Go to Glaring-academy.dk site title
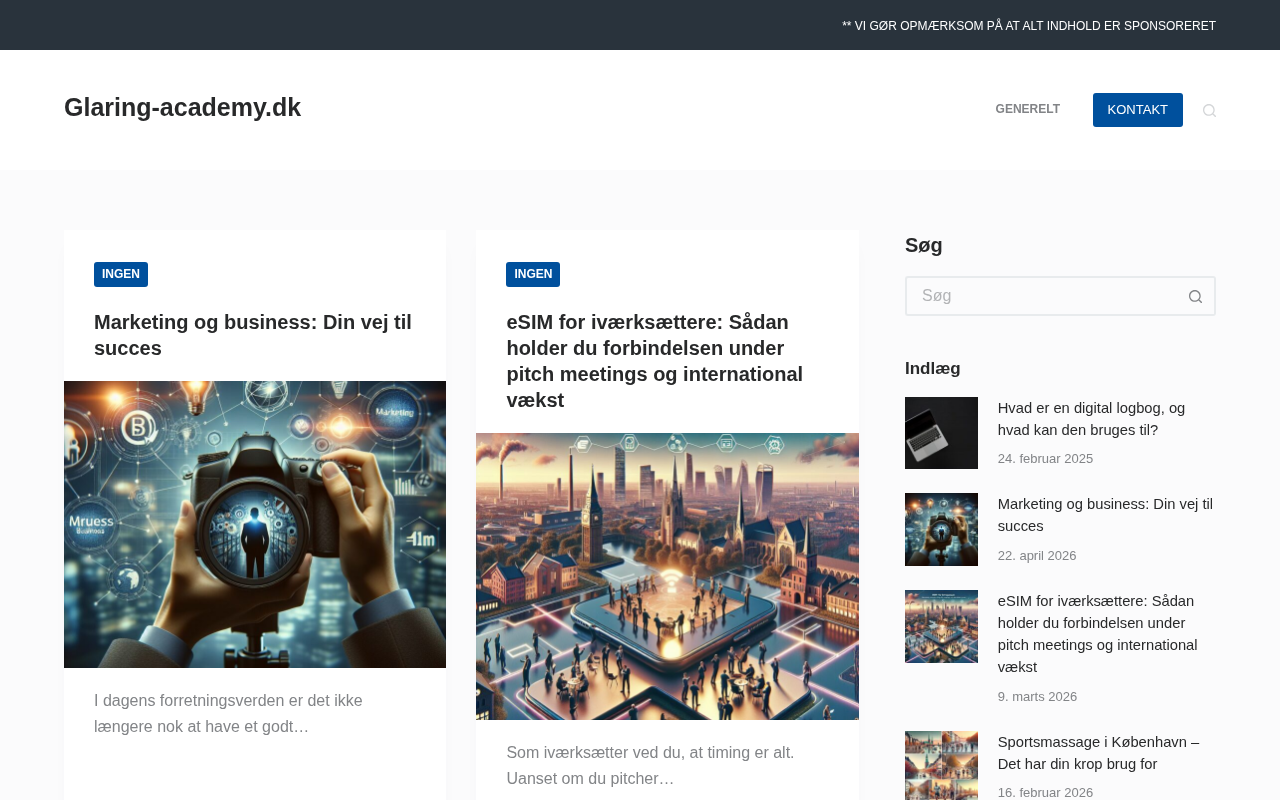Viewport: 1280px width, 800px height. coord(182,107)
